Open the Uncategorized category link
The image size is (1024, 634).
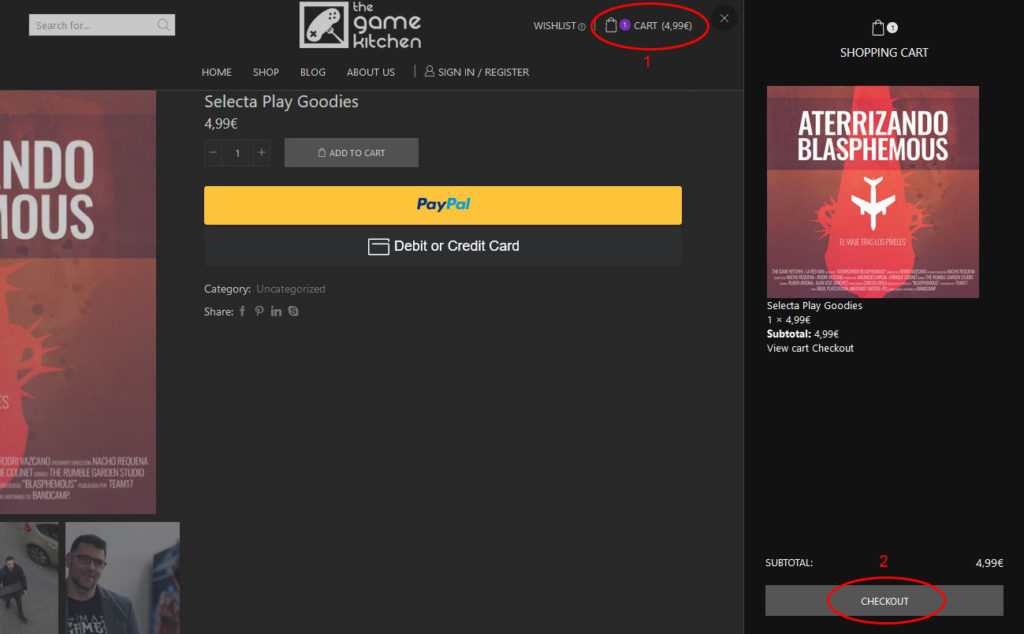tap(290, 289)
